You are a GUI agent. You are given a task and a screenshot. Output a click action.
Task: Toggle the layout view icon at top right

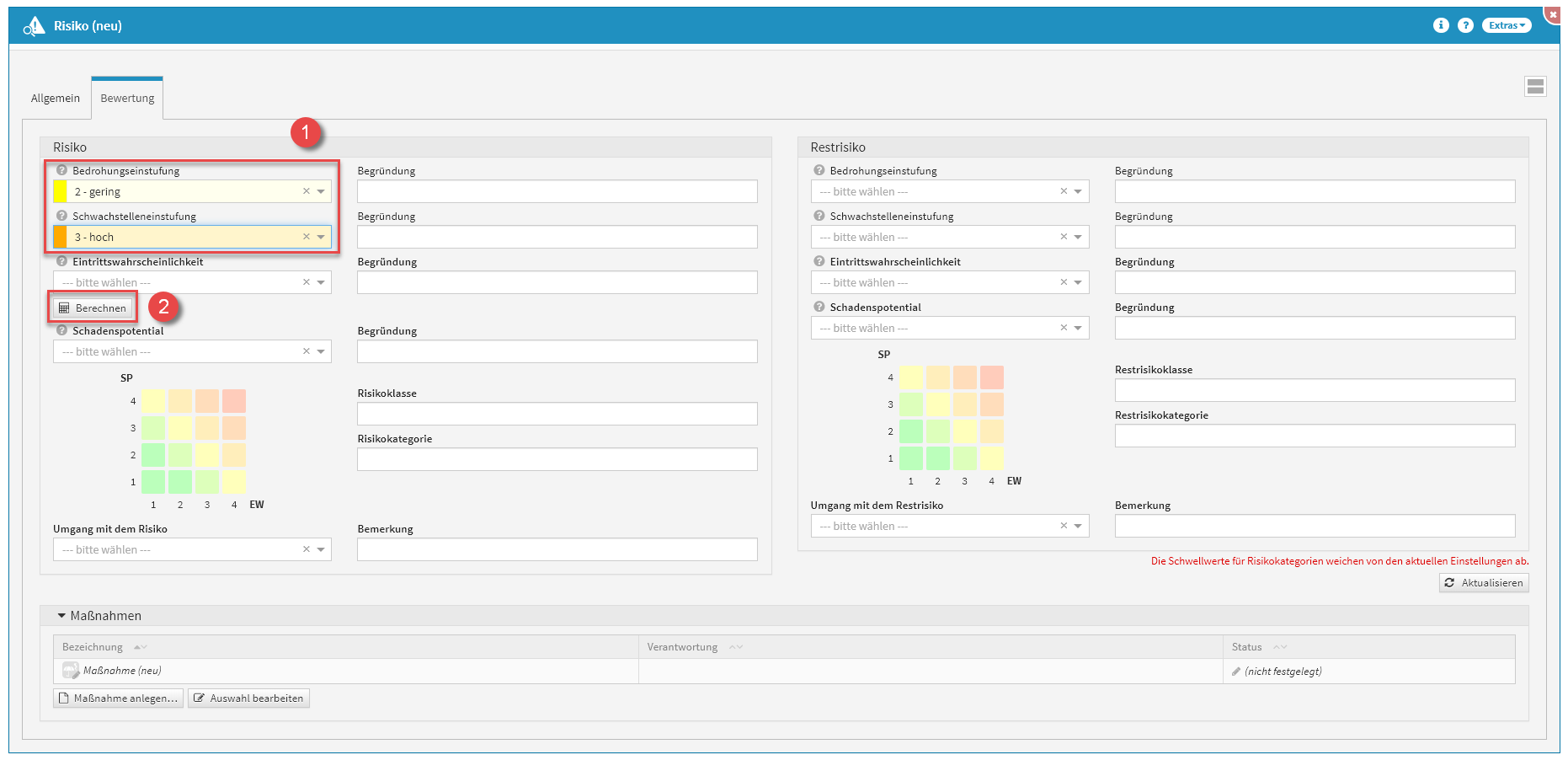coord(1535,86)
